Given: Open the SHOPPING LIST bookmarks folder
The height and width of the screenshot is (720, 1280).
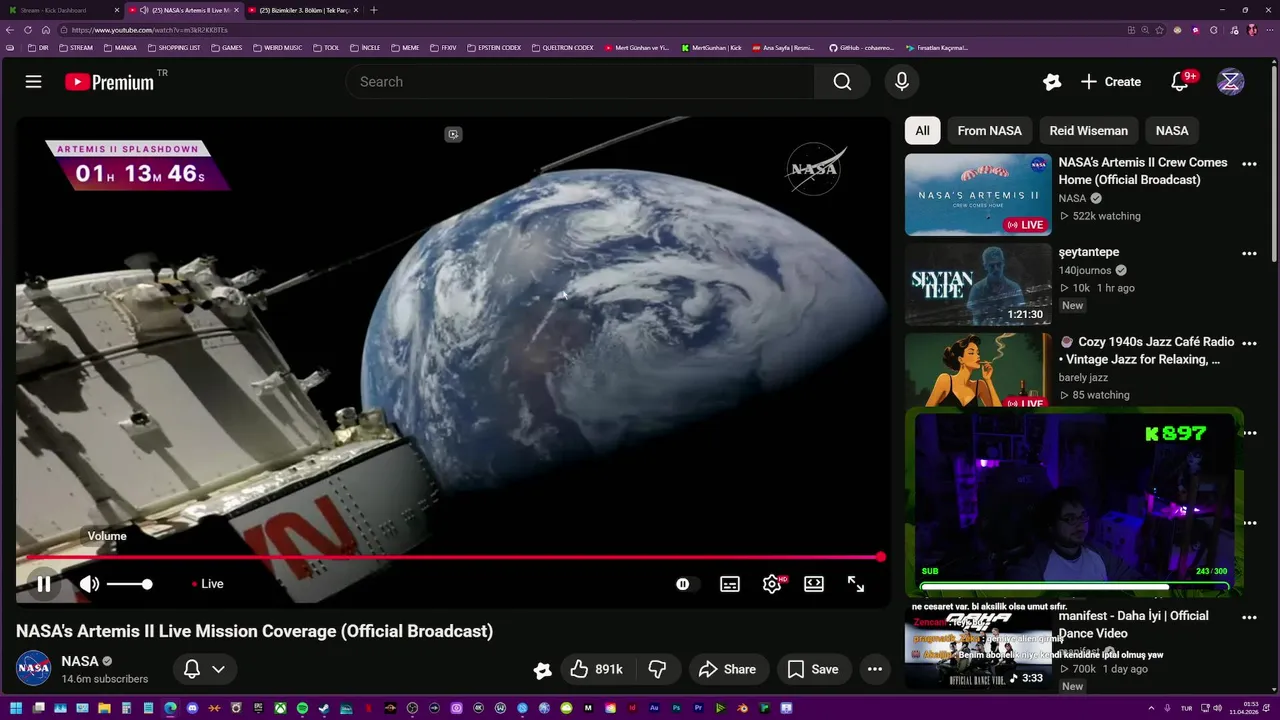Looking at the screenshot, I should pyautogui.click(x=174, y=48).
